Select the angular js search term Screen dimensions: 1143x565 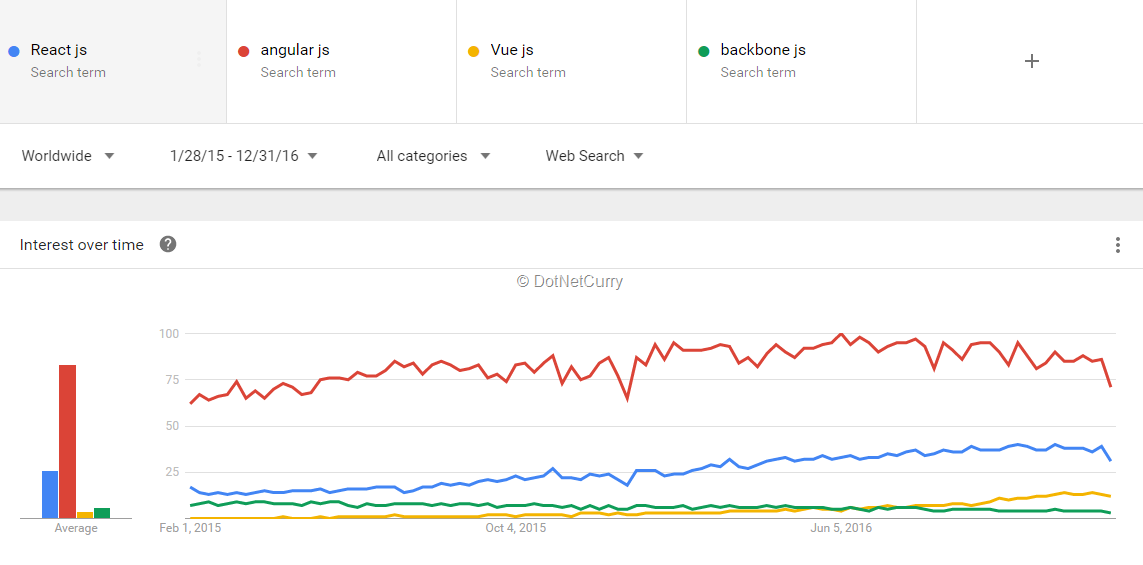click(294, 50)
